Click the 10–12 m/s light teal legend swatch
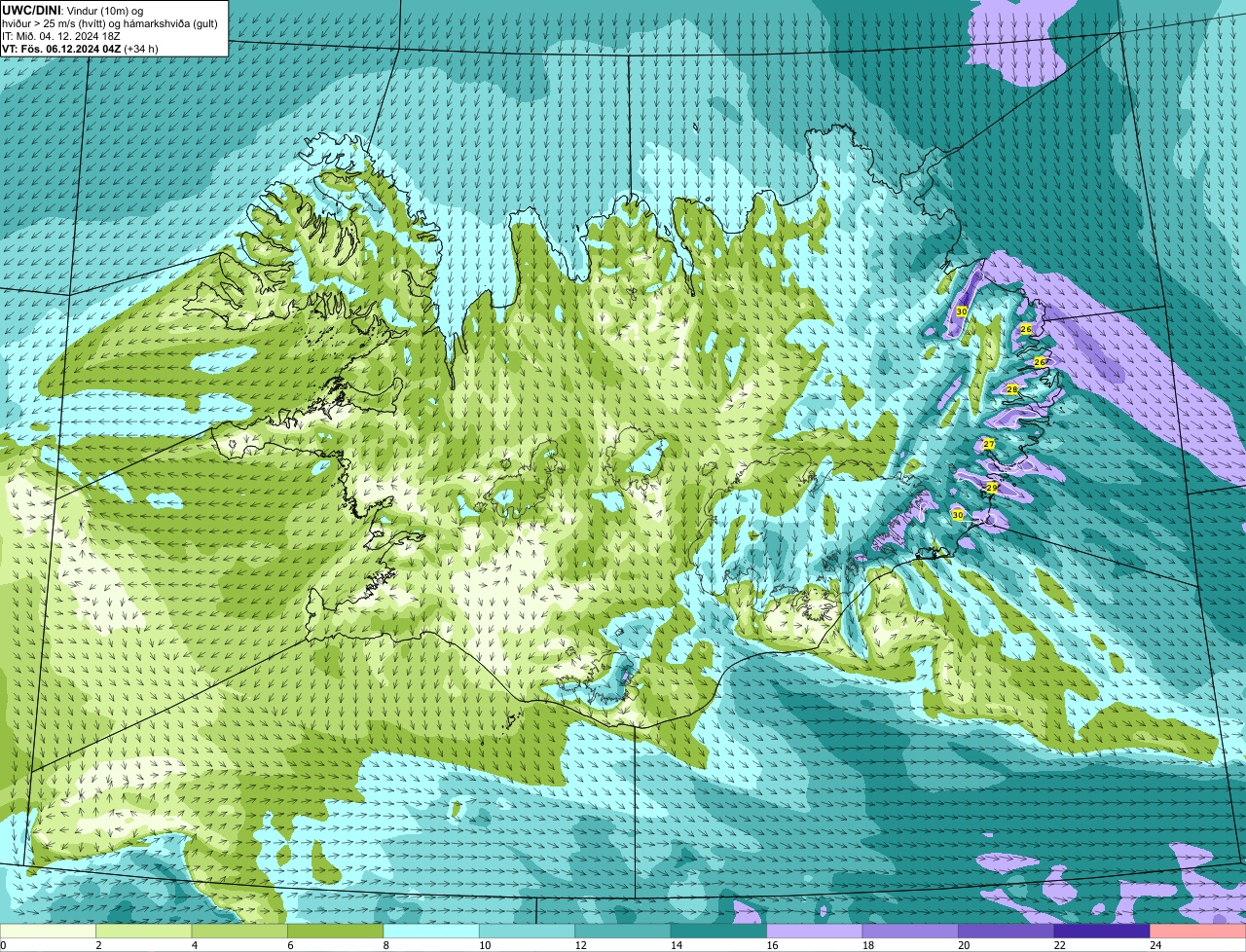This screenshot has height=952, width=1246. click(527, 931)
